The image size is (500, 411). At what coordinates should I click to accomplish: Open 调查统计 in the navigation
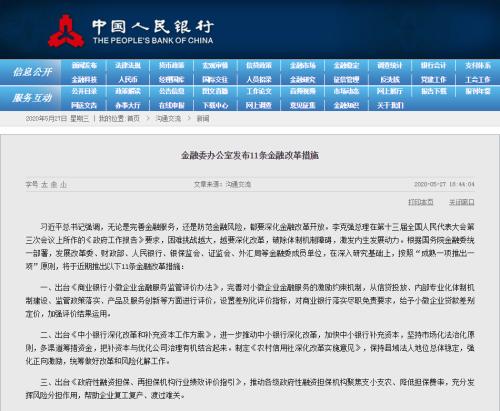[390, 65]
